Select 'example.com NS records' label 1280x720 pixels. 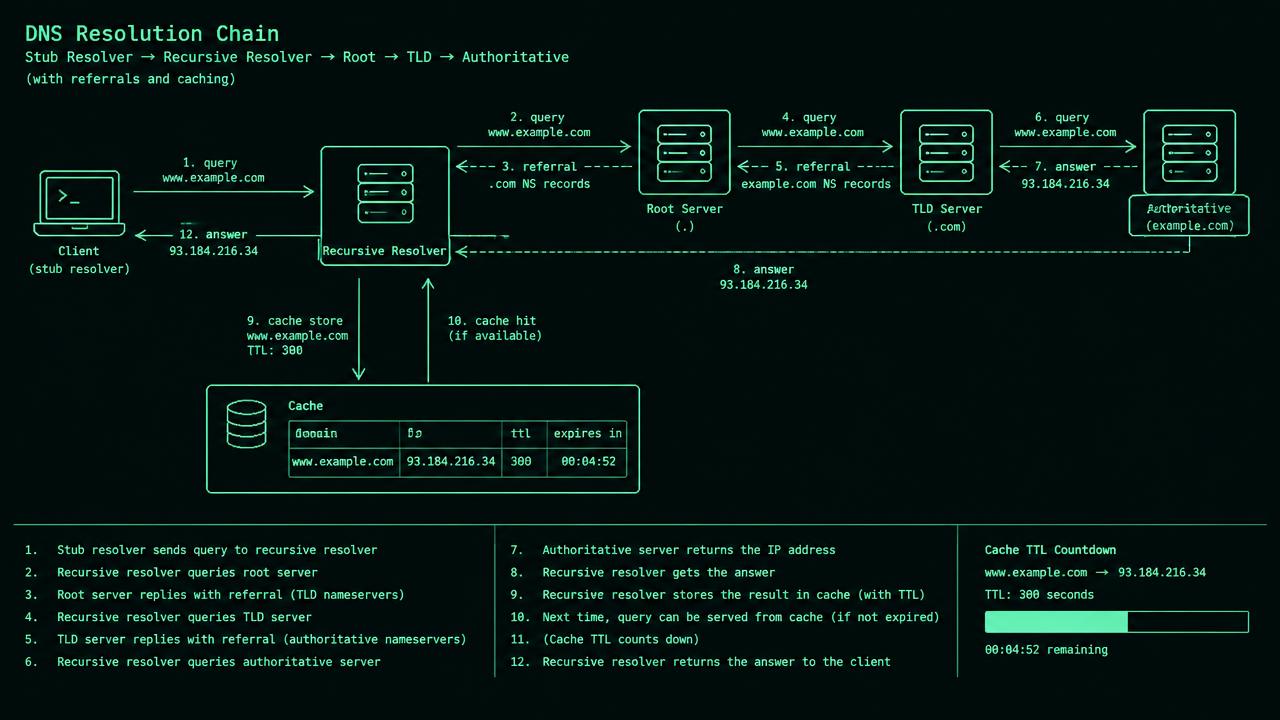coord(816,184)
